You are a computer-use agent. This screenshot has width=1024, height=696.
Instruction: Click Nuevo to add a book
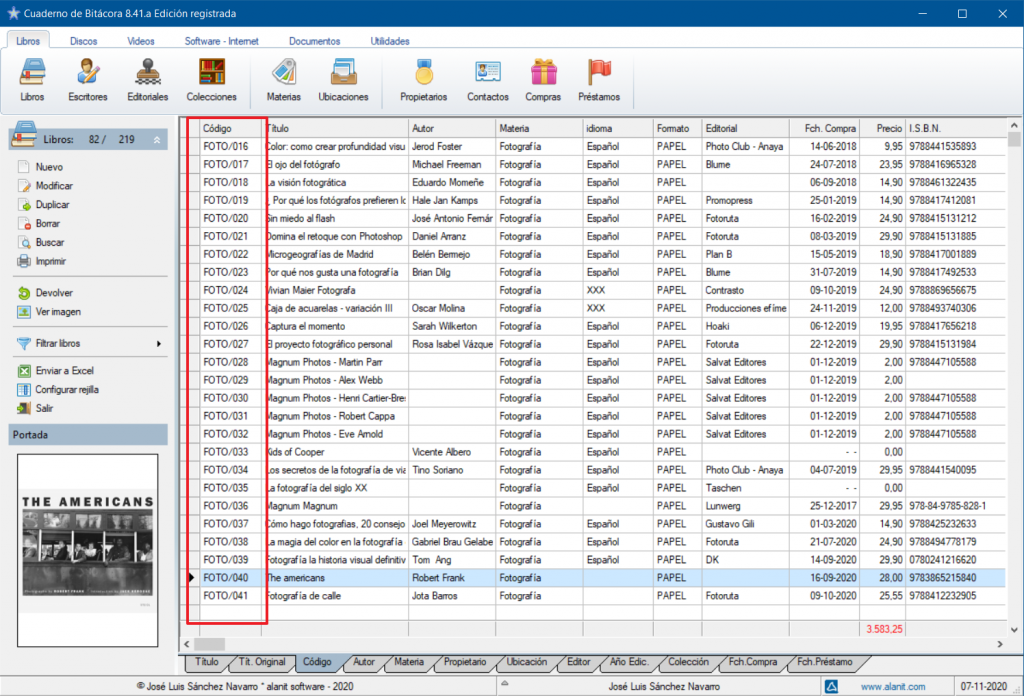pos(48,167)
